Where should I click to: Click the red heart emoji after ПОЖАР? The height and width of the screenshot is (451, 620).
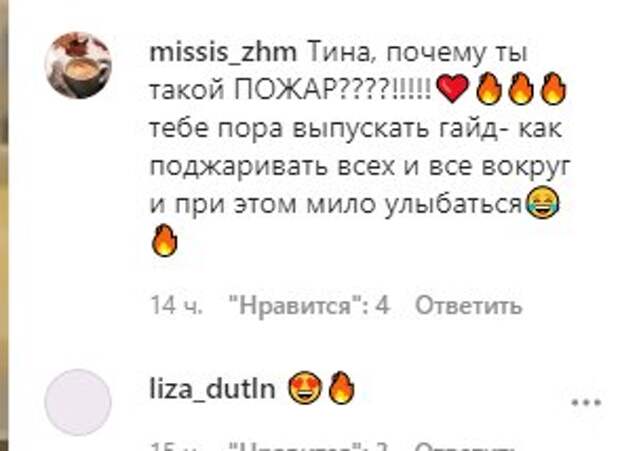(452, 89)
